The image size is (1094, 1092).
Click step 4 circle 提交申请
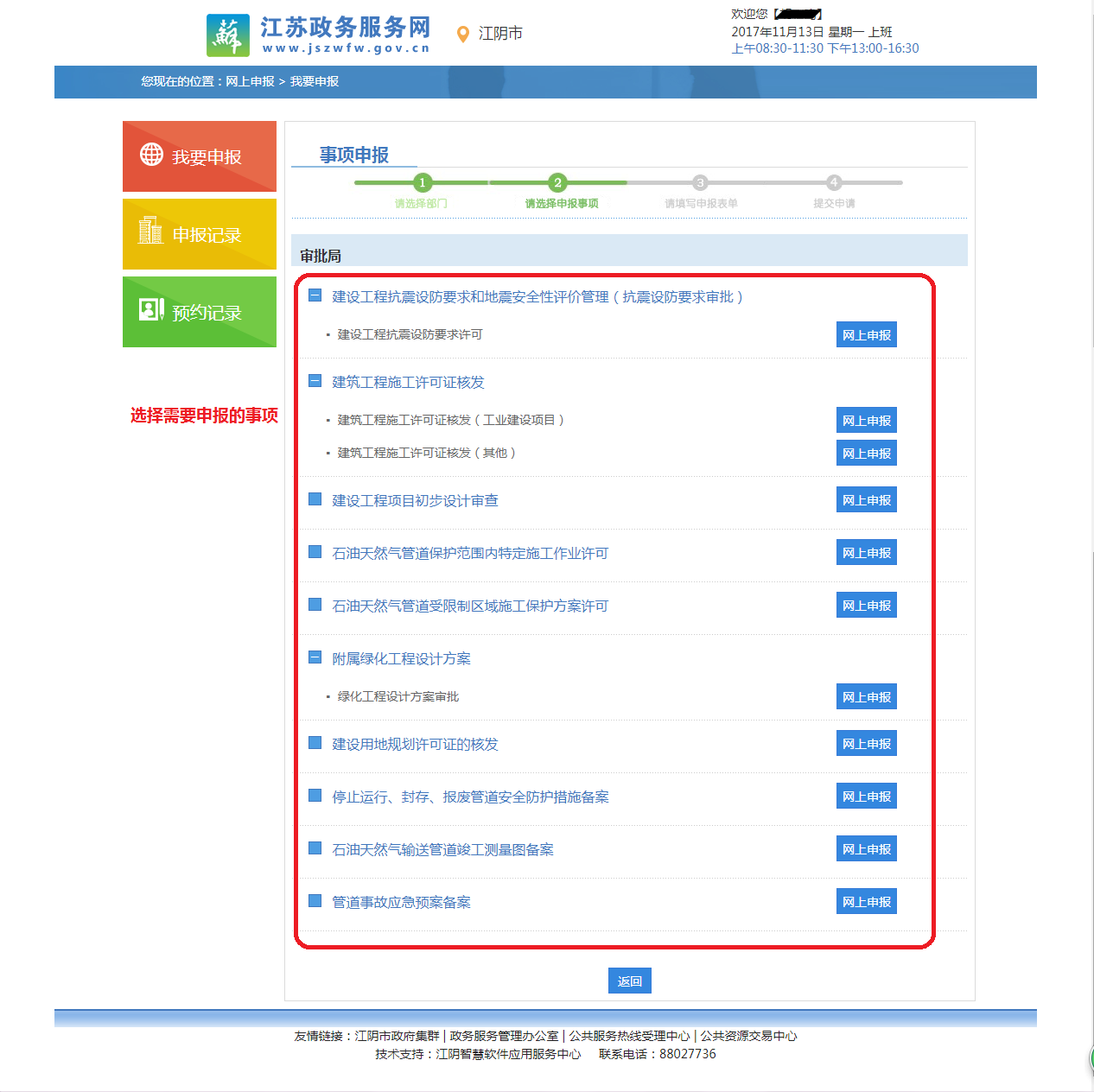tap(834, 182)
